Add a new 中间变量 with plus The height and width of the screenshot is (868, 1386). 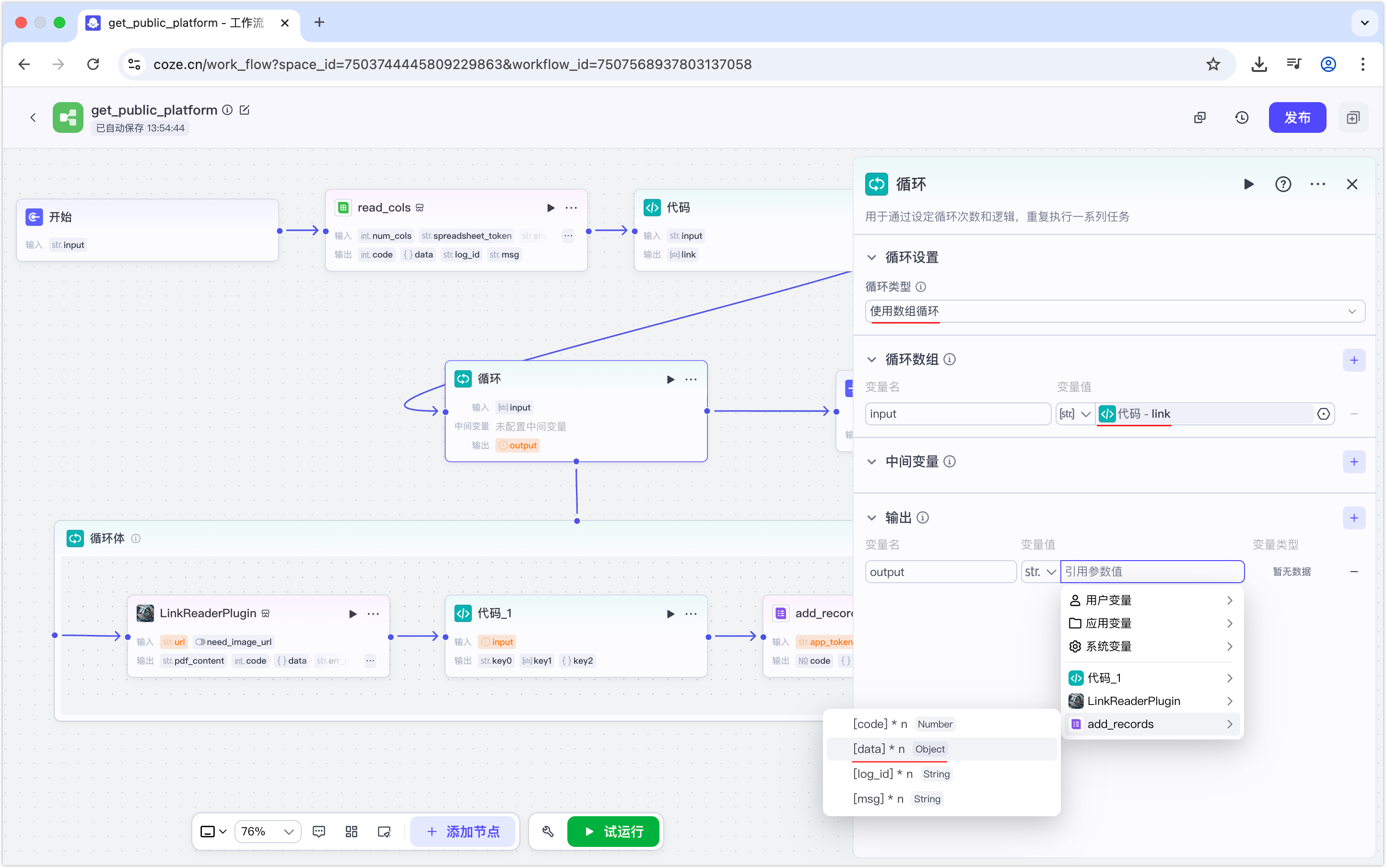1353,461
